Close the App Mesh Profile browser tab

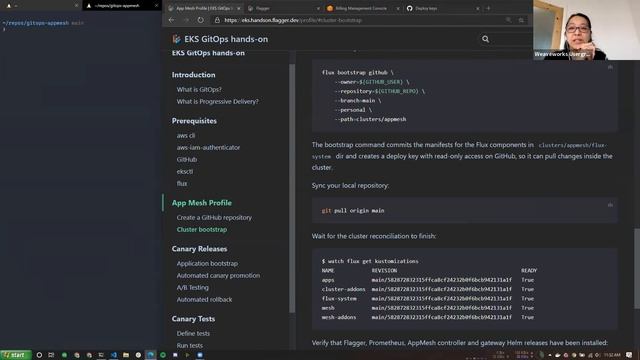[x=239, y=8]
